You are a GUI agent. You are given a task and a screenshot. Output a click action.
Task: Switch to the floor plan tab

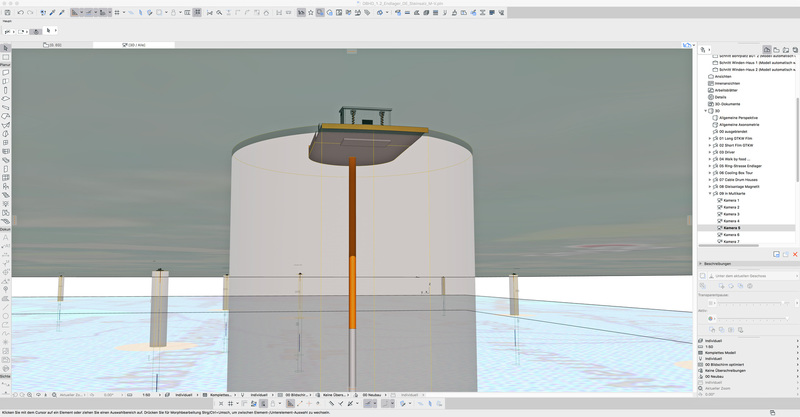point(52,45)
